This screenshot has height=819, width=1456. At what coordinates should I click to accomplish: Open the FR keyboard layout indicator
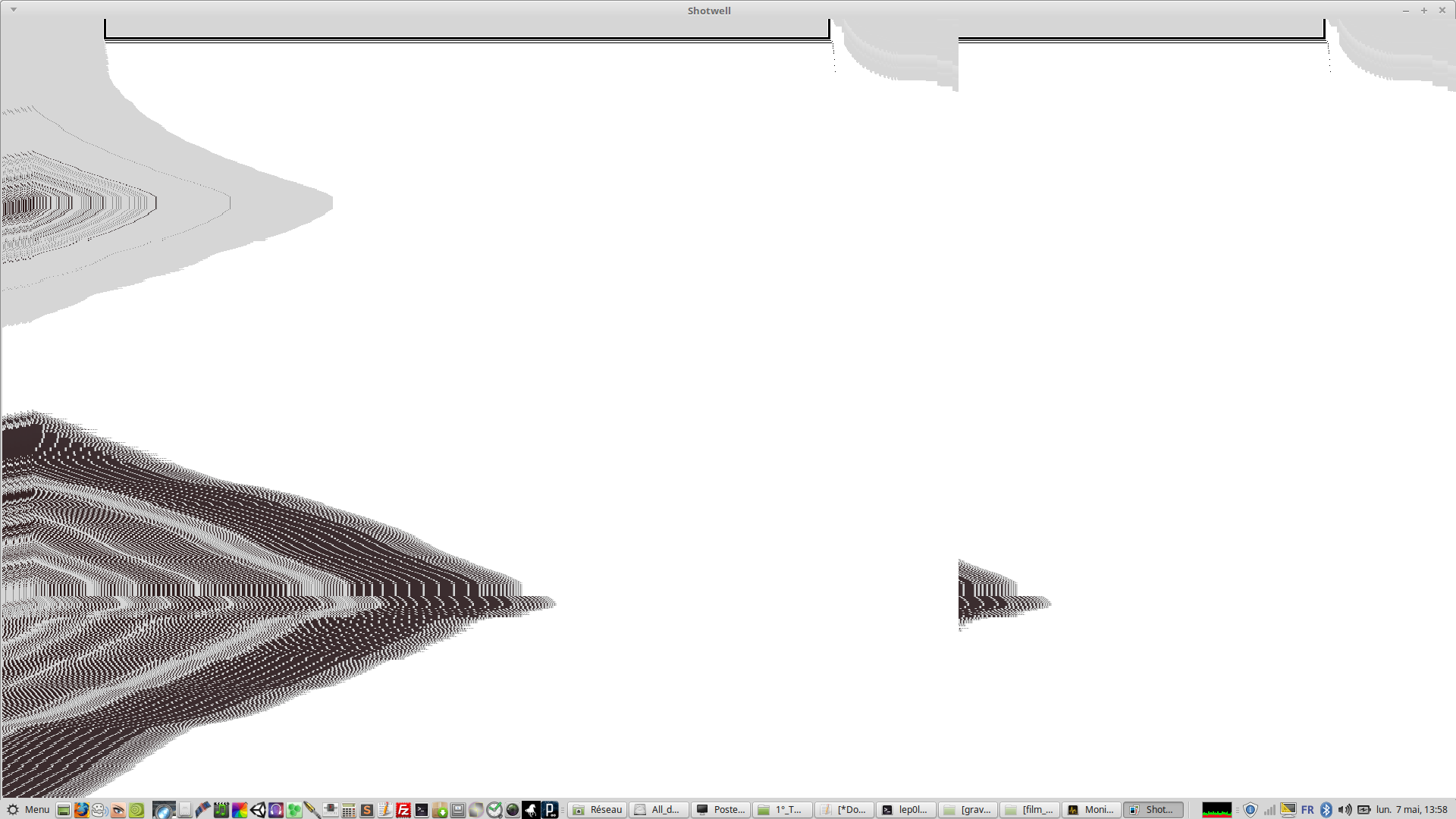(1307, 809)
